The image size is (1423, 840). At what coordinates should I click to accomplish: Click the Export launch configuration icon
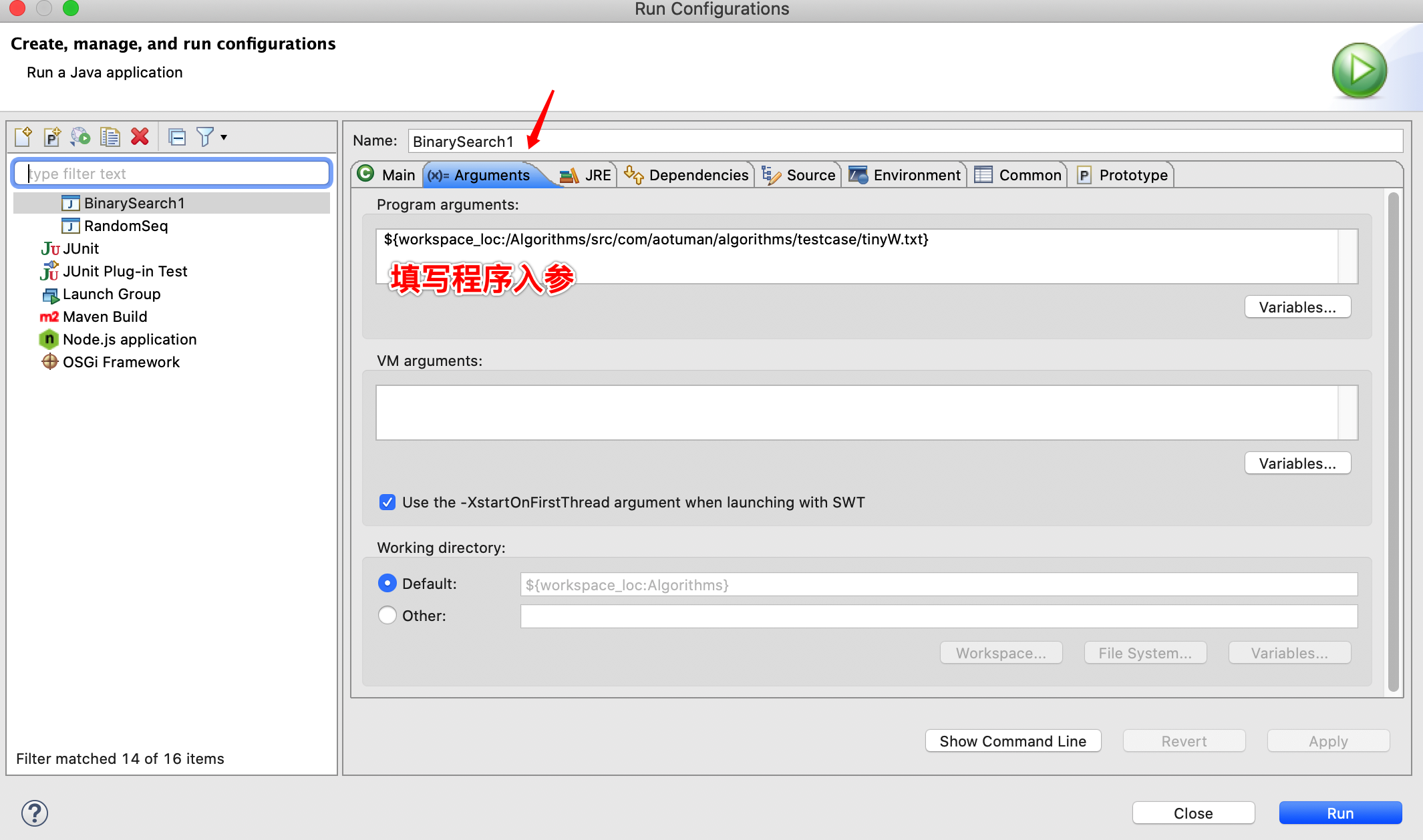coord(81,137)
